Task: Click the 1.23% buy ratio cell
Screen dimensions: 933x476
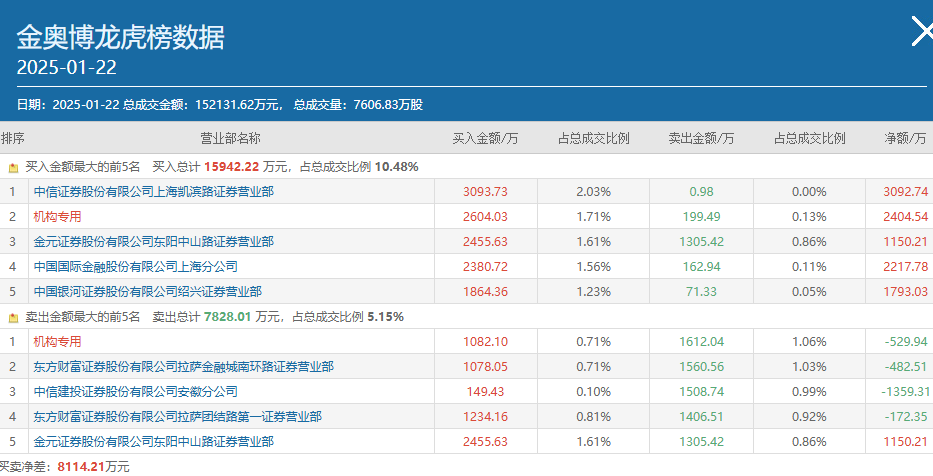Action: 593,292
